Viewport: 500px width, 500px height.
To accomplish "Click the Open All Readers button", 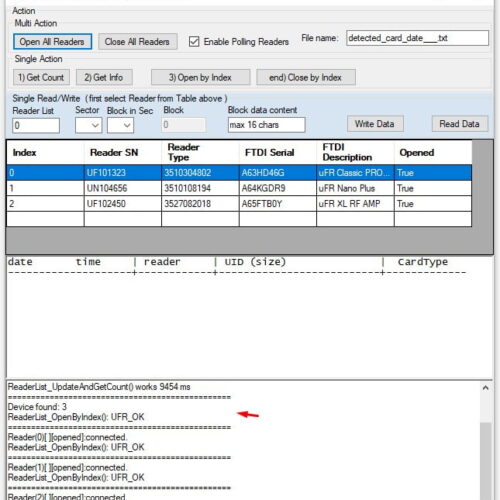I will point(52,42).
